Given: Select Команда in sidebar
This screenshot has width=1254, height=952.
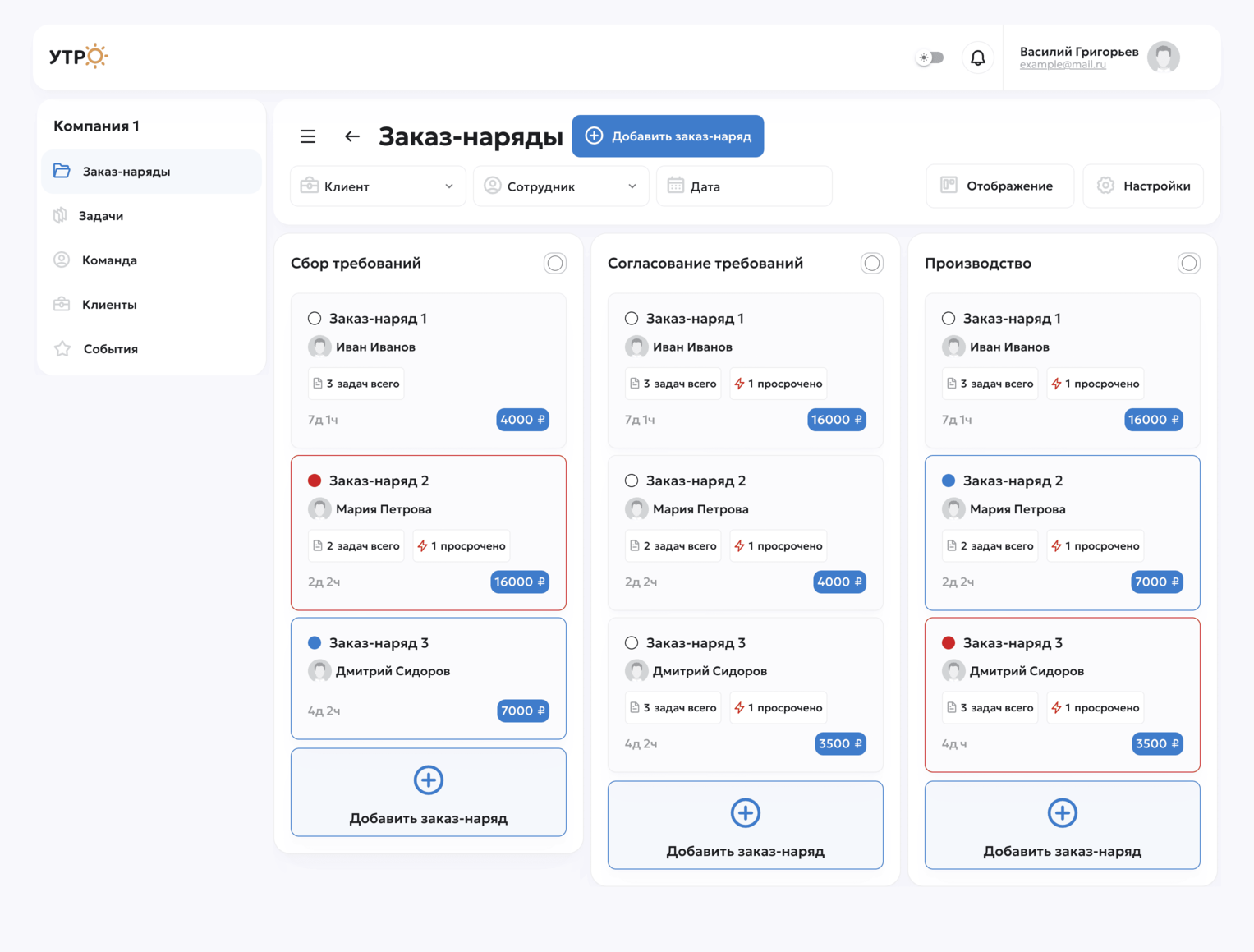Looking at the screenshot, I should (151, 260).
